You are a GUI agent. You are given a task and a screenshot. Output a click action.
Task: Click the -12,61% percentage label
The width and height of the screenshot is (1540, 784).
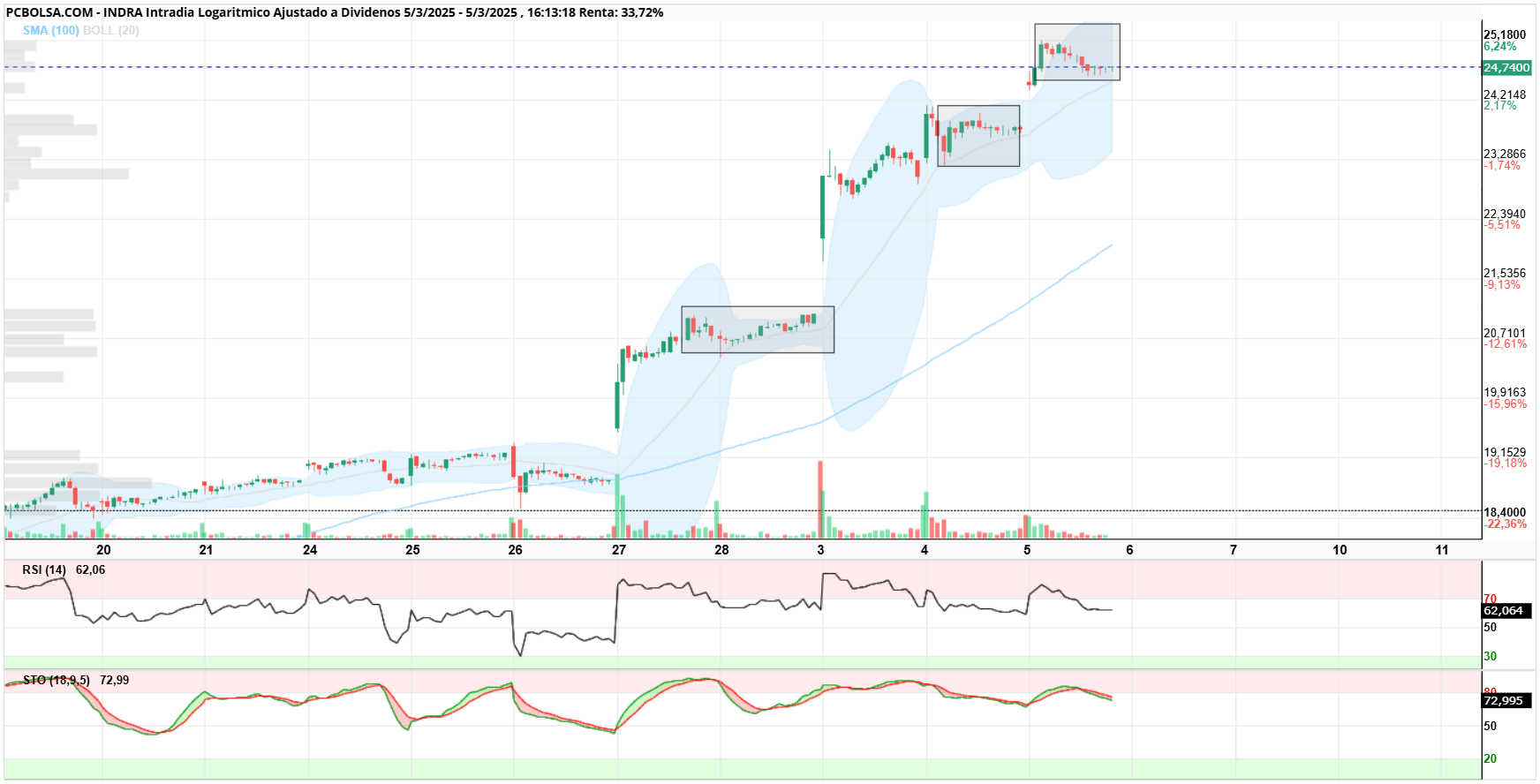click(x=1505, y=344)
